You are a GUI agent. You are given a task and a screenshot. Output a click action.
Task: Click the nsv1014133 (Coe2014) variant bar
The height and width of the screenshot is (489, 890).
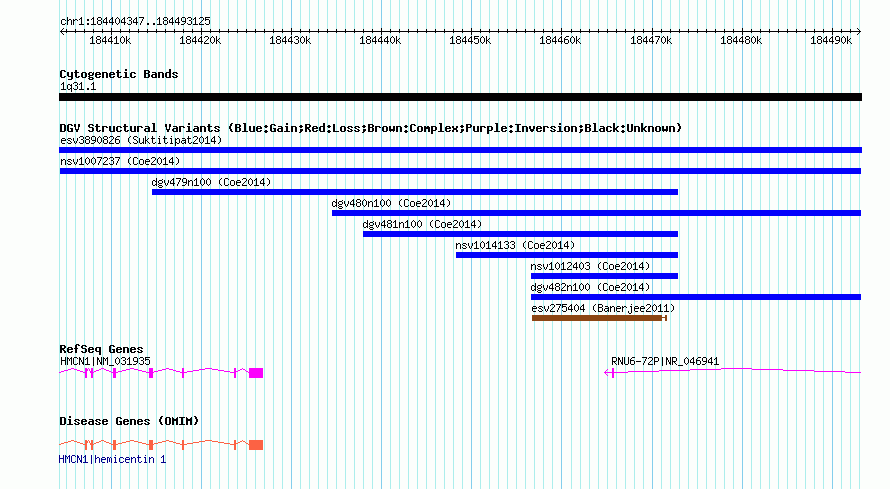[x=567, y=255]
